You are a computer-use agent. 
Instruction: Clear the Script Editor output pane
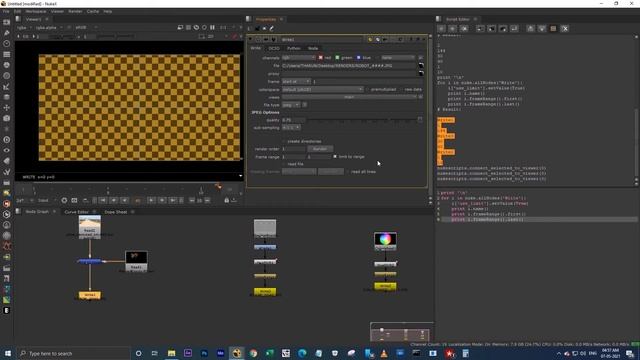tap(565, 29)
